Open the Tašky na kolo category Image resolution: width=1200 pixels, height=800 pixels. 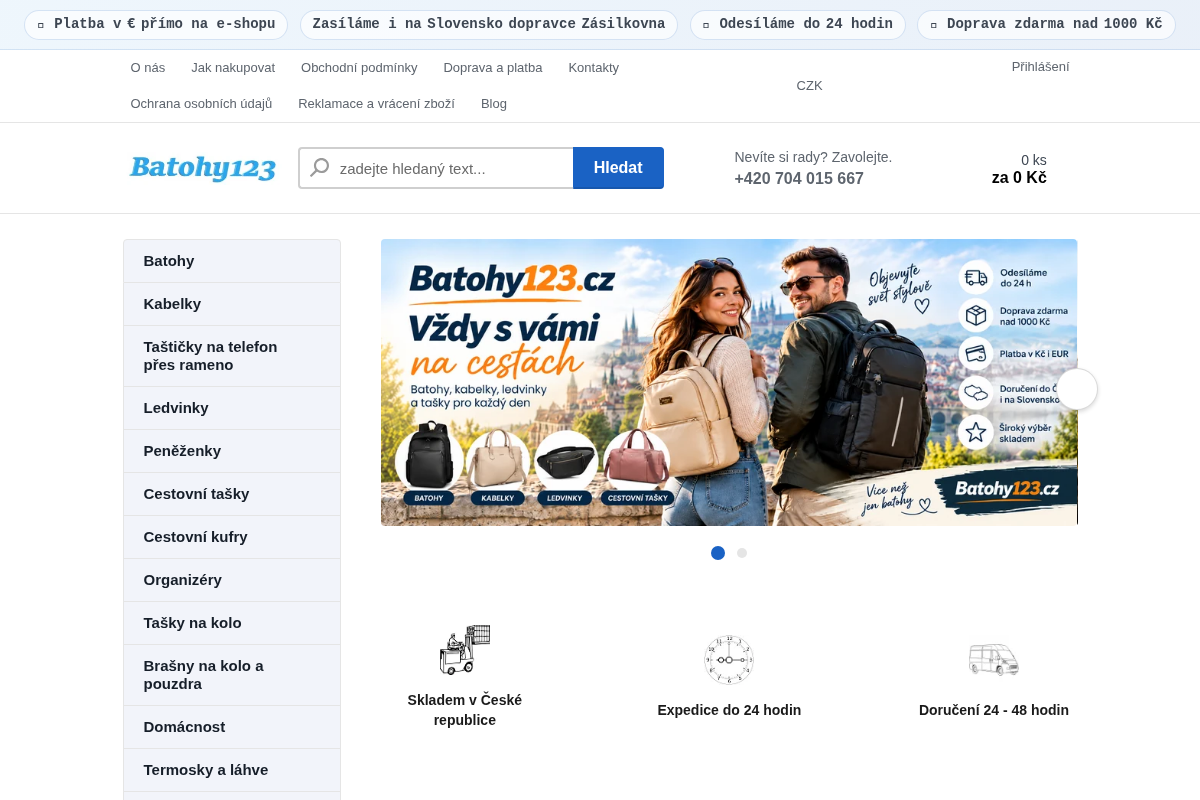232,623
